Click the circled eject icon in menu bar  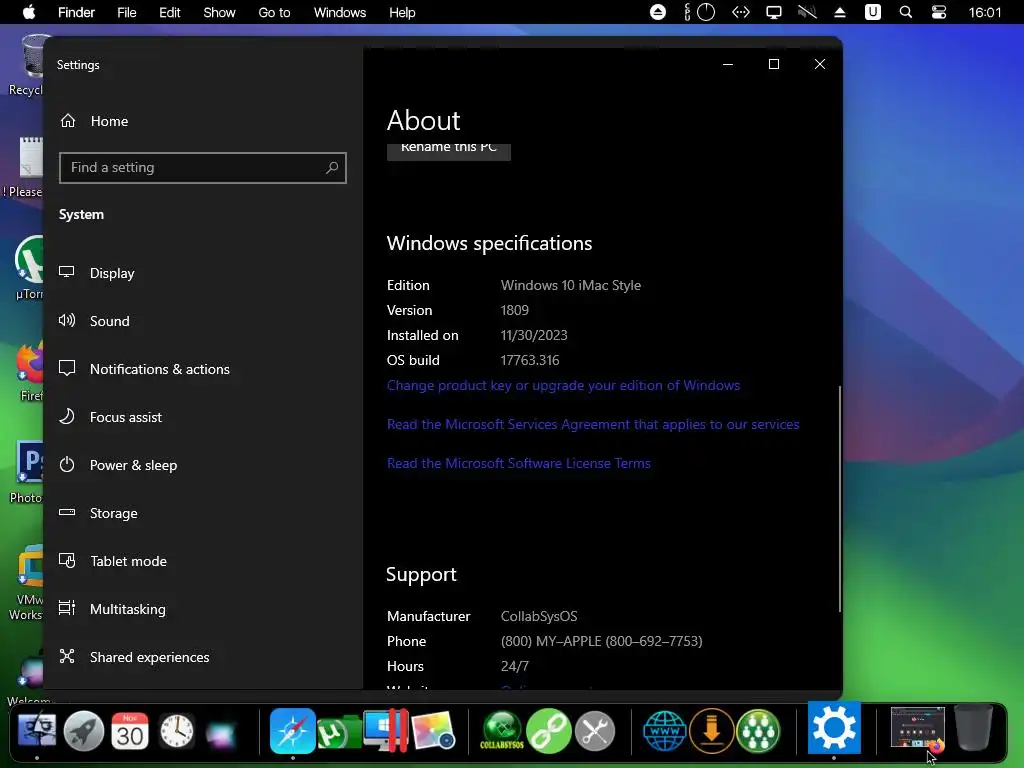click(658, 12)
